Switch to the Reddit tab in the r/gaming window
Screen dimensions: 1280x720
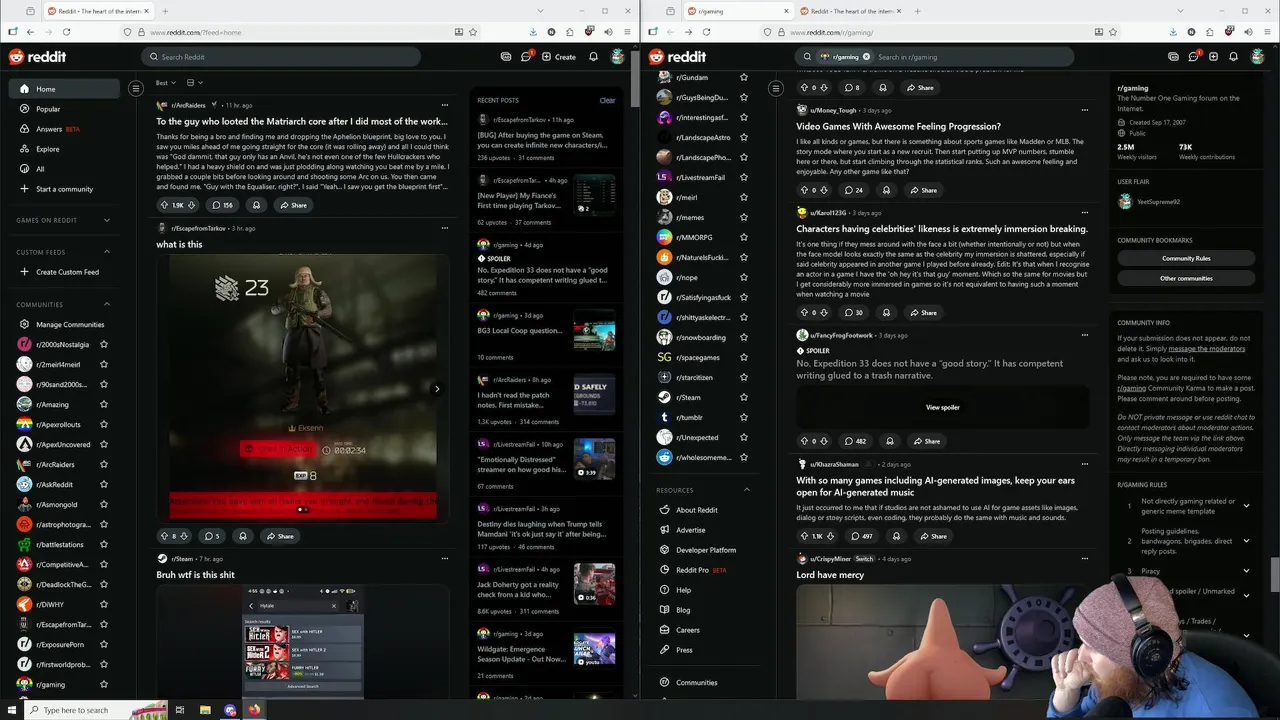(850, 11)
